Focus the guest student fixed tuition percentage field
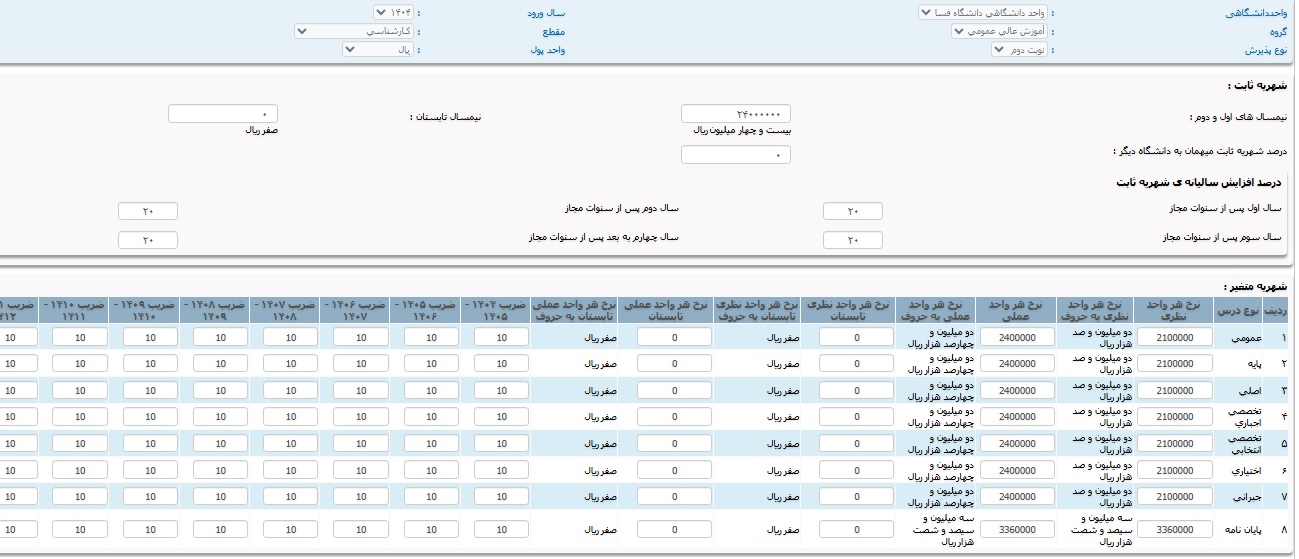Image resolution: width=1299 pixels, height=559 pixels. [735, 155]
